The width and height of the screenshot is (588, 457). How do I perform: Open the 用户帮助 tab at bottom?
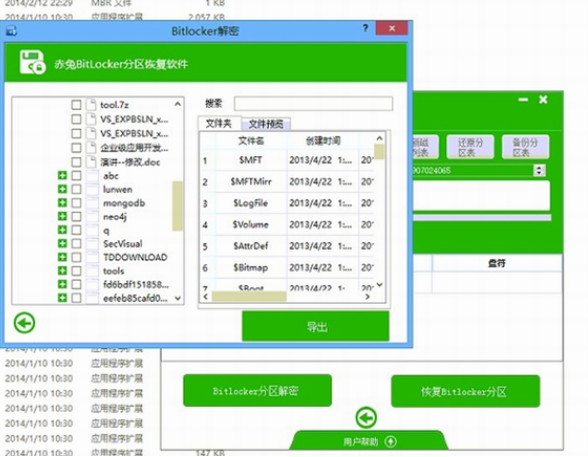[x=369, y=441]
